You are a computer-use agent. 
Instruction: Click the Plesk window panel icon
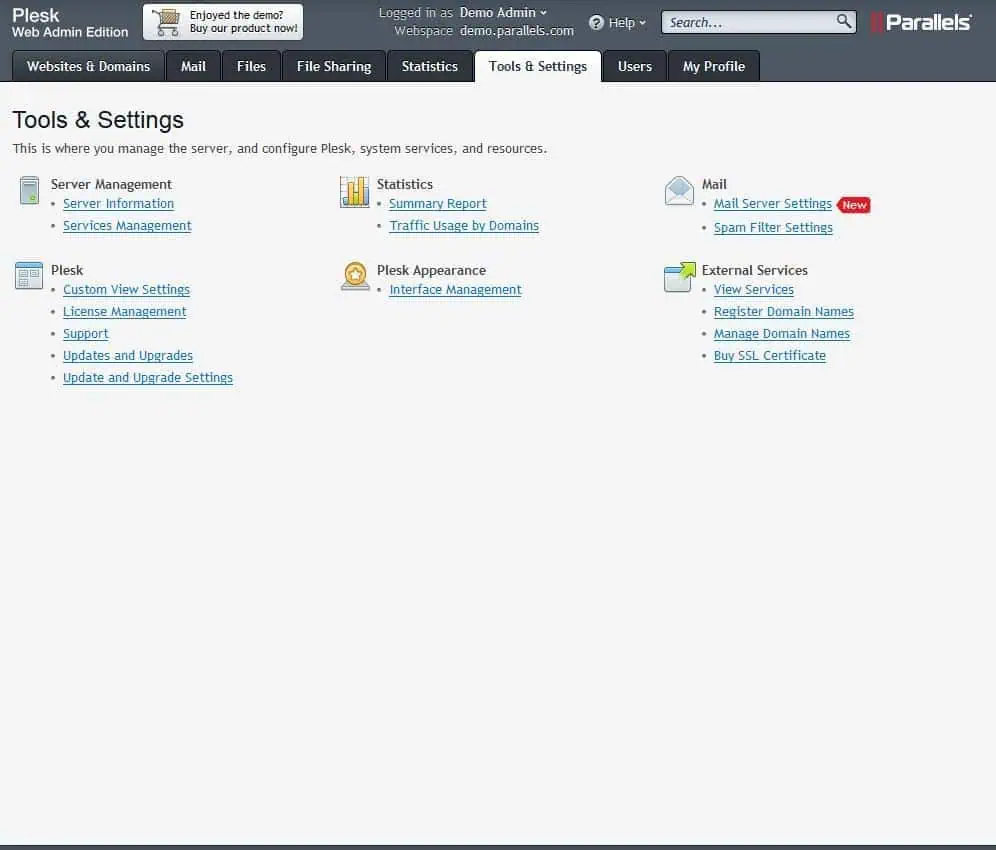point(29,276)
